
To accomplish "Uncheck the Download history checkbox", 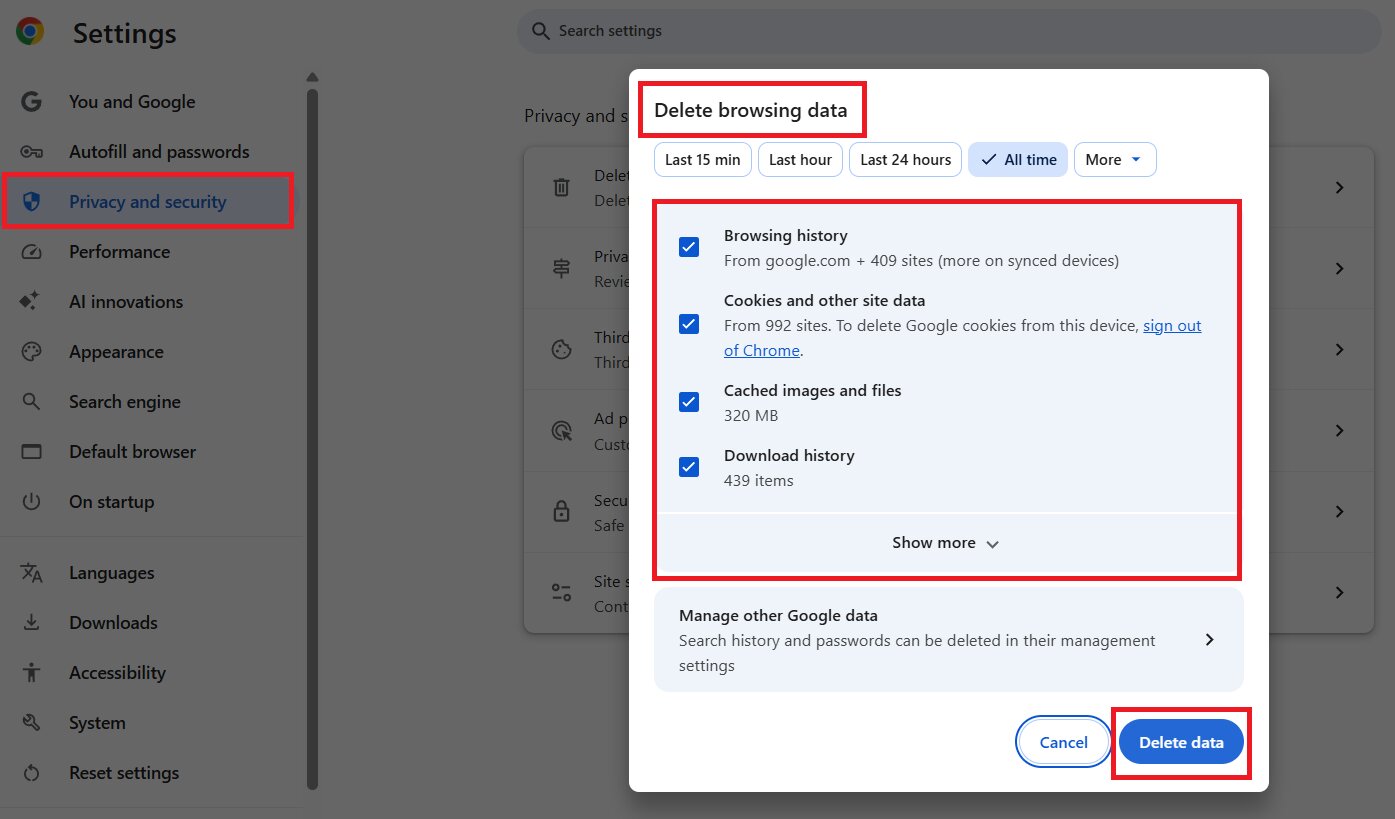I will tap(689, 467).
